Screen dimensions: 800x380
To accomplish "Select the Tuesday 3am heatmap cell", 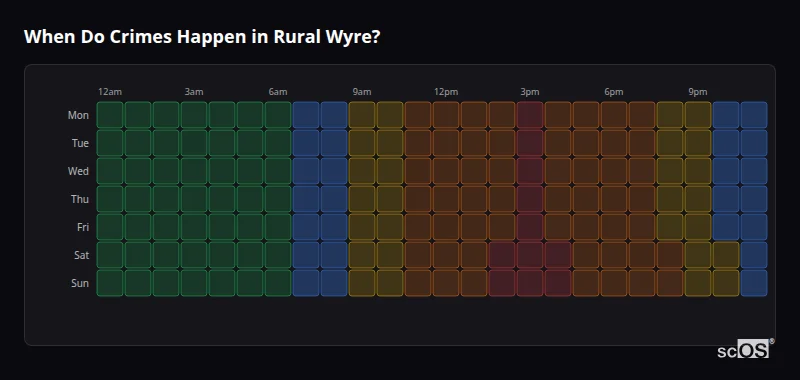I will [x=194, y=143].
